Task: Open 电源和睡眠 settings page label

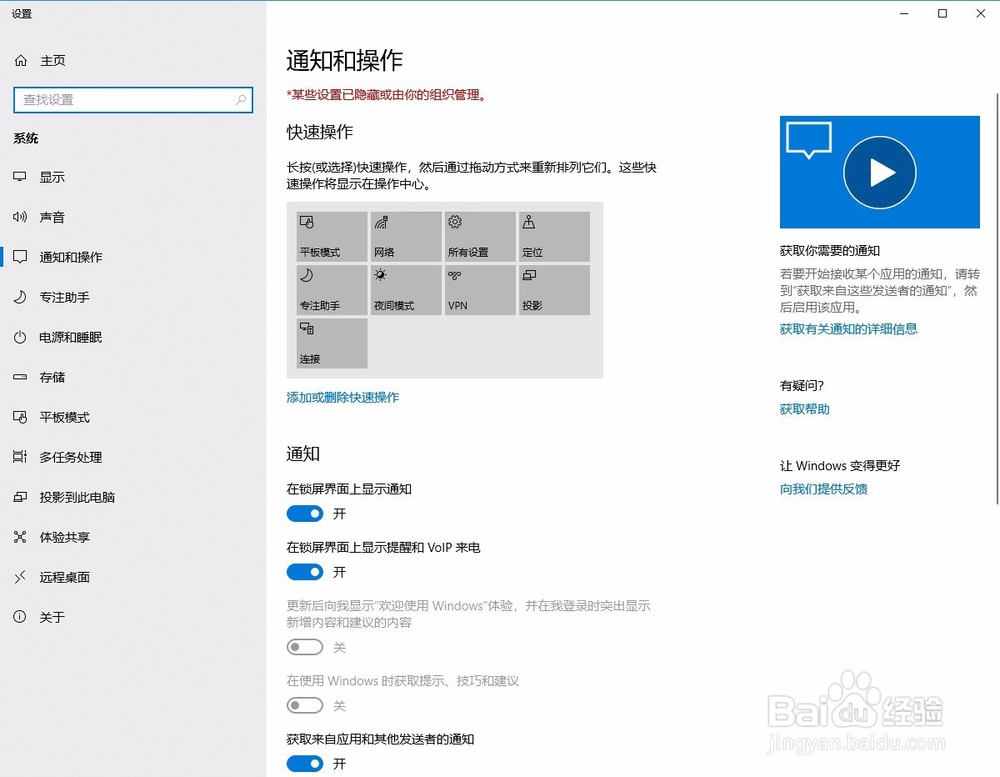Action: [71, 337]
